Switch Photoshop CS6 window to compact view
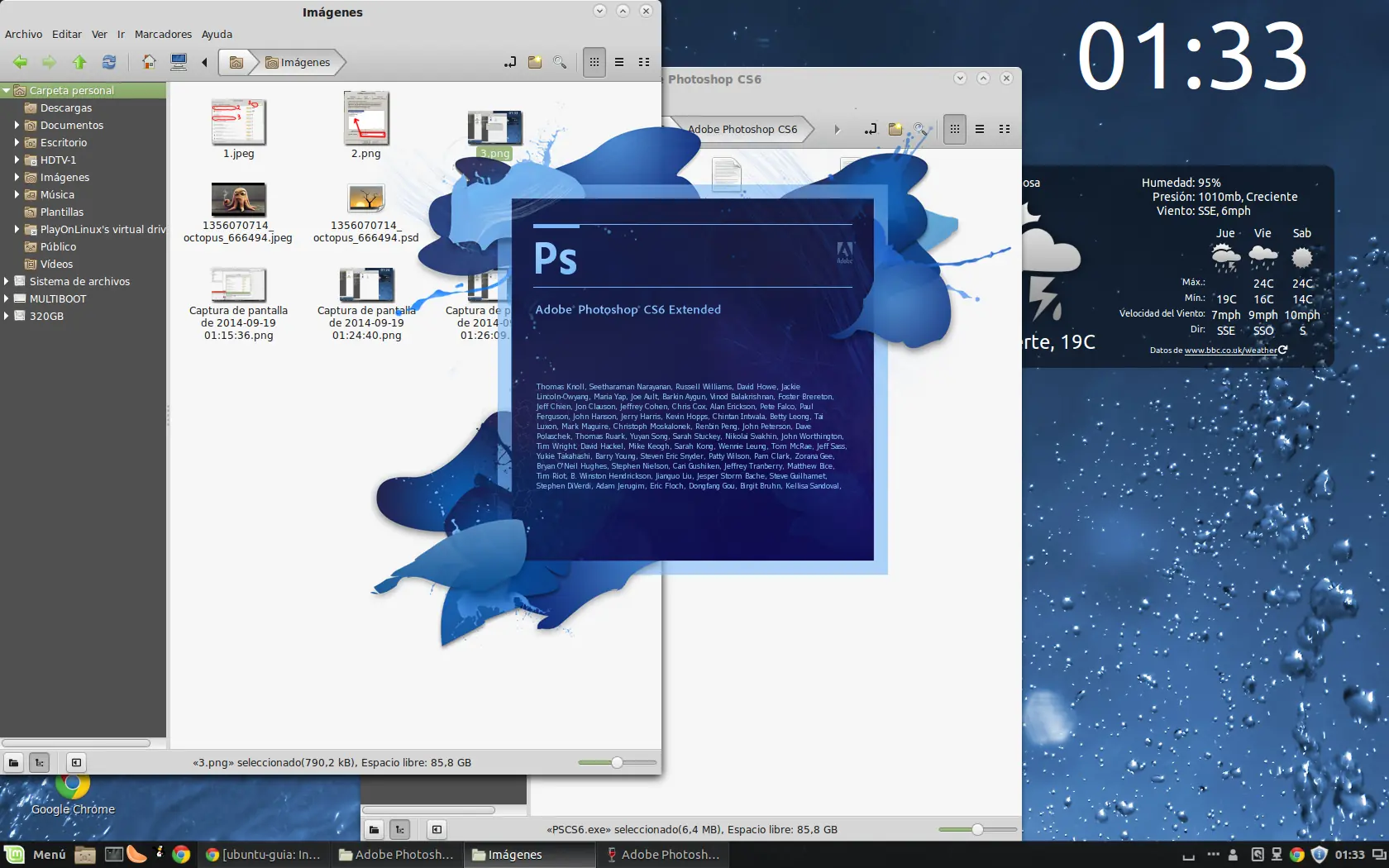1389x868 pixels. pyautogui.click(x=1005, y=129)
